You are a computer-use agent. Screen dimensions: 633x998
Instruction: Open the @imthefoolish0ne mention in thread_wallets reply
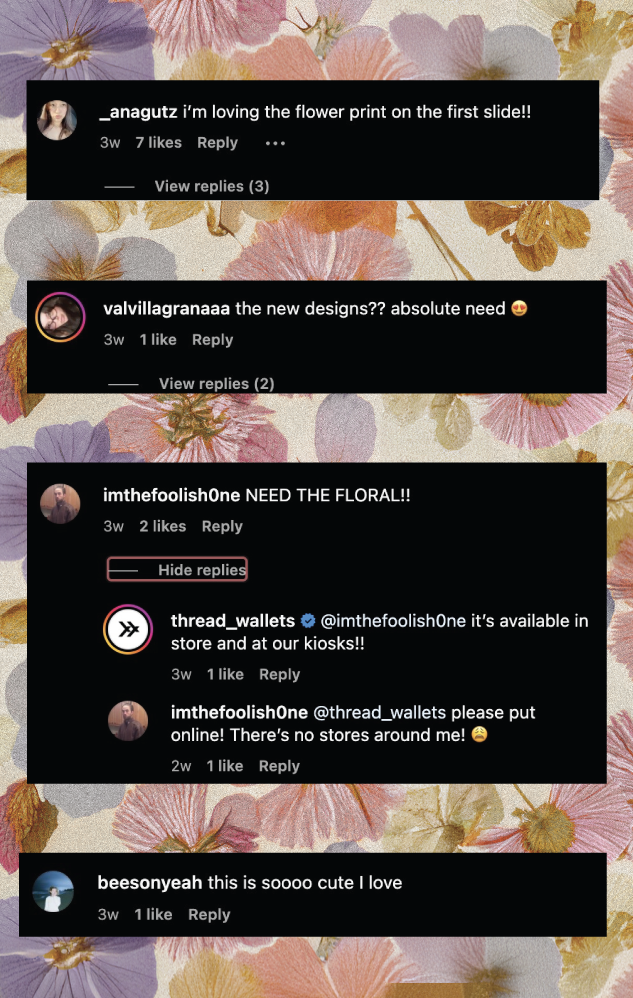393,621
